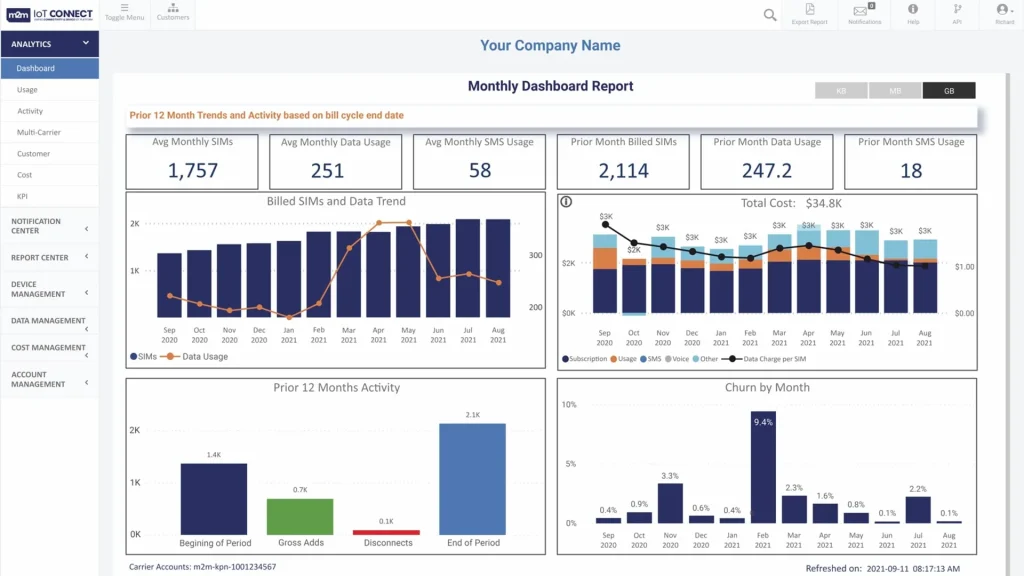Click the API icon in header
Image resolution: width=1024 pixels, height=576 pixels.
coord(957,9)
